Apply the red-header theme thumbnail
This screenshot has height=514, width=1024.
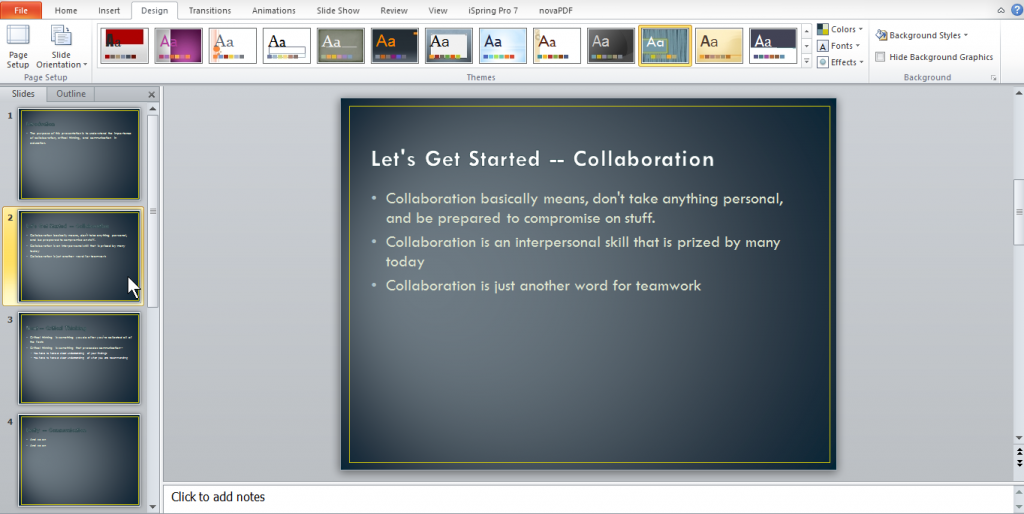point(124,46)
